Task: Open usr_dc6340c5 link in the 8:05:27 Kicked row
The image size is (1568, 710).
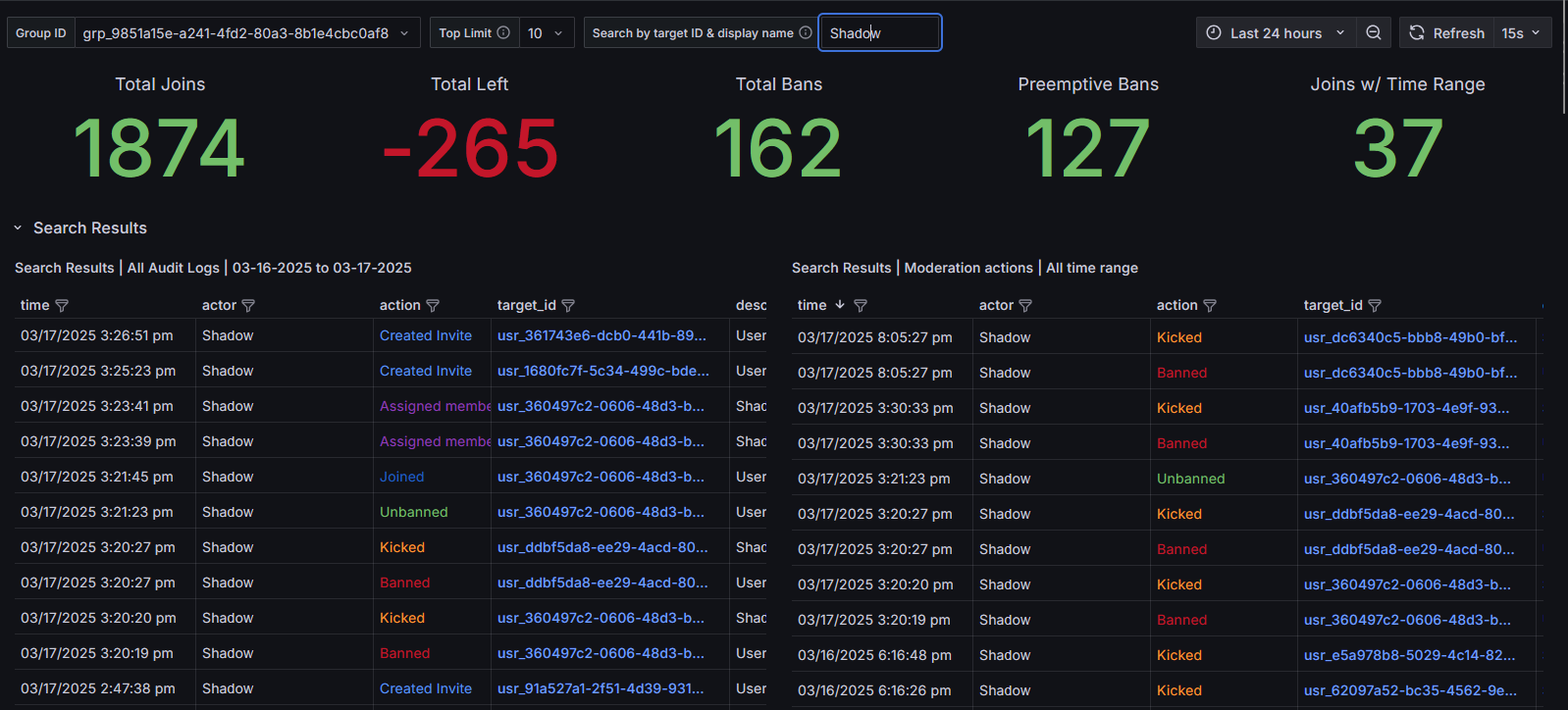Action: pos(1410,337)
